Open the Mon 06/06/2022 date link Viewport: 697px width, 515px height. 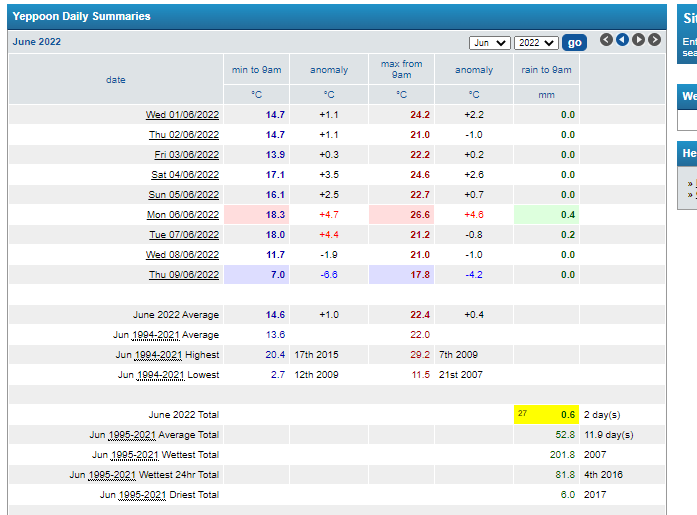(182, 215)
